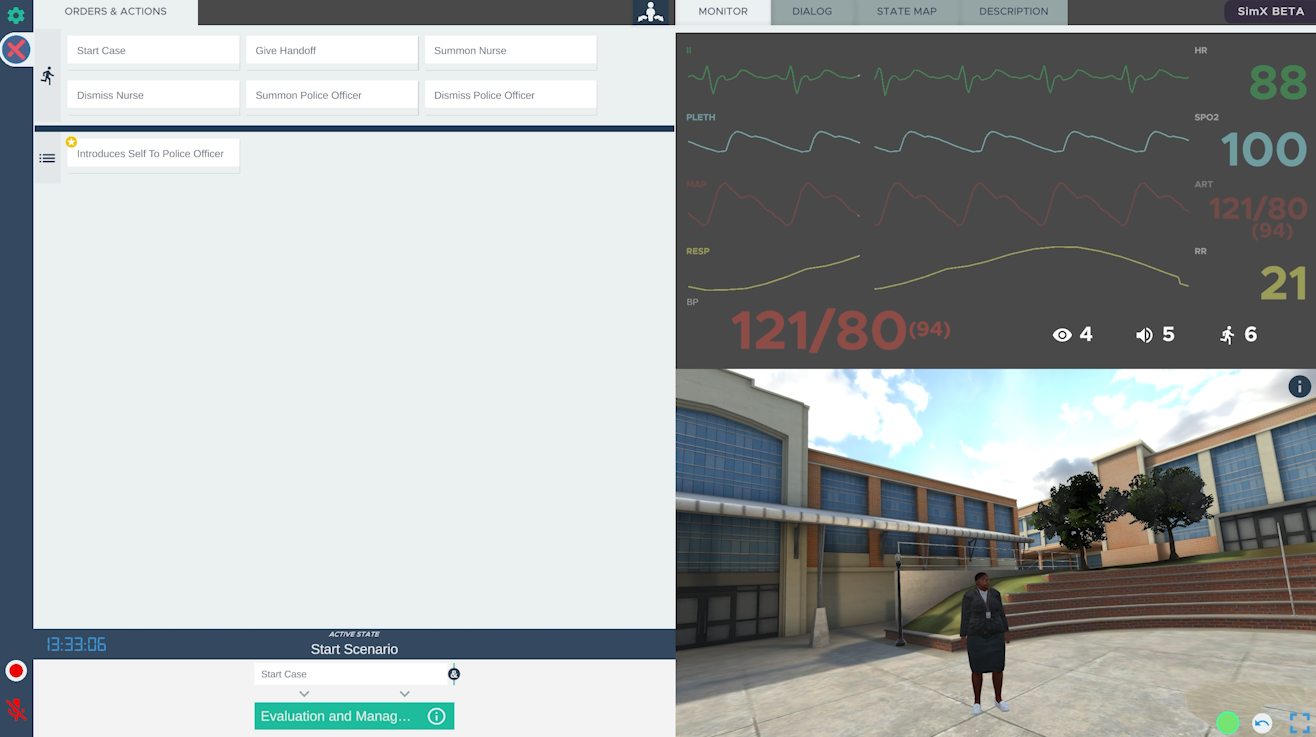
Task: Unmute the crossed-out microphone
Action: tap(16, 709)
